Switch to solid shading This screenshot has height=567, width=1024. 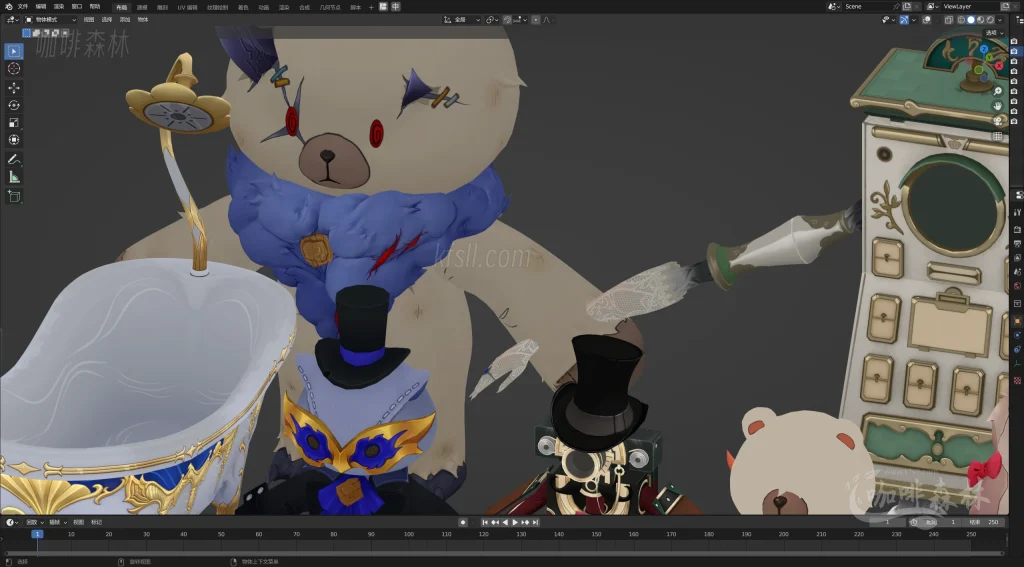[971, 20]
